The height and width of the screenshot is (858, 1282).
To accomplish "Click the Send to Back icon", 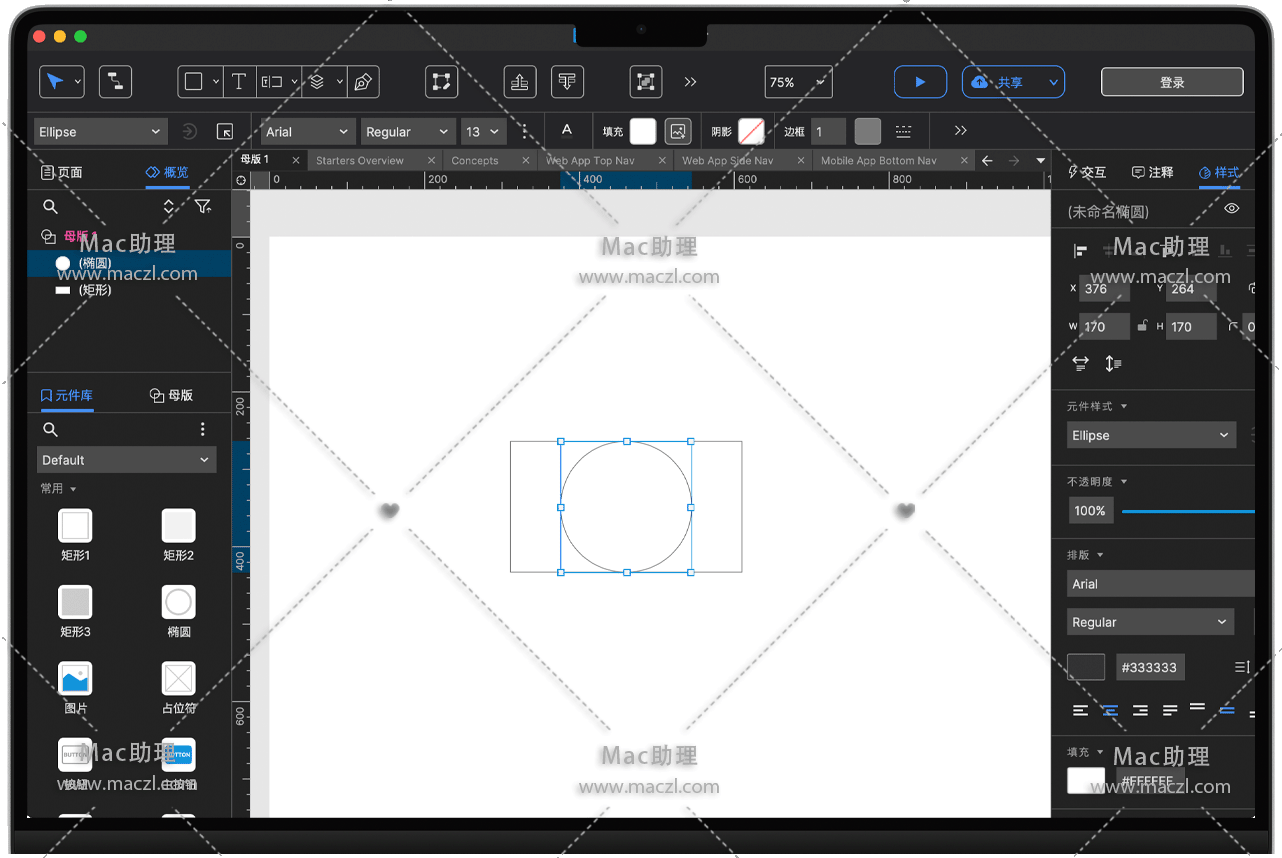I will tap(567, 82).
